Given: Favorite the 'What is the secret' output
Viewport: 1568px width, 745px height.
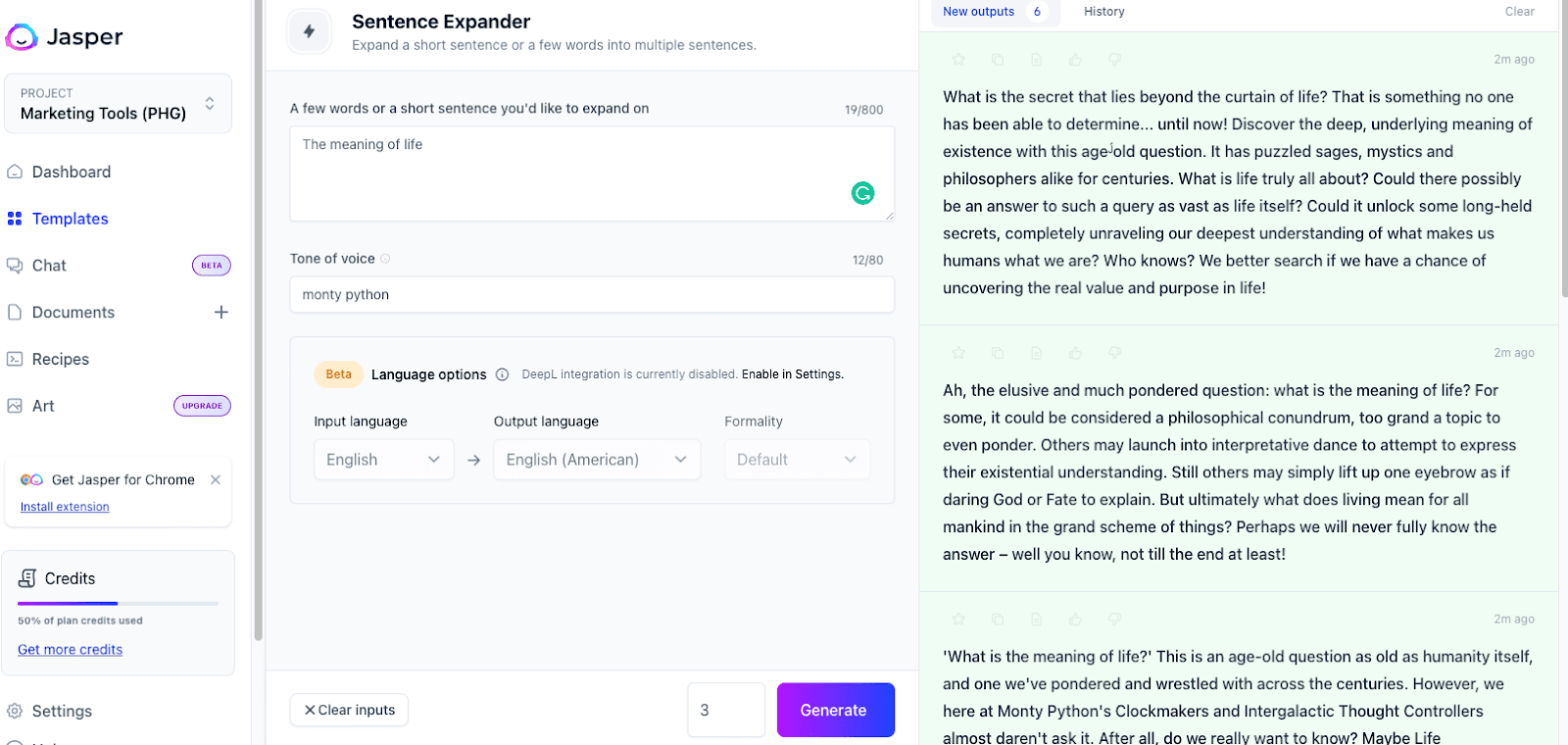Looking at the screenshot, I should click(958, 60).
